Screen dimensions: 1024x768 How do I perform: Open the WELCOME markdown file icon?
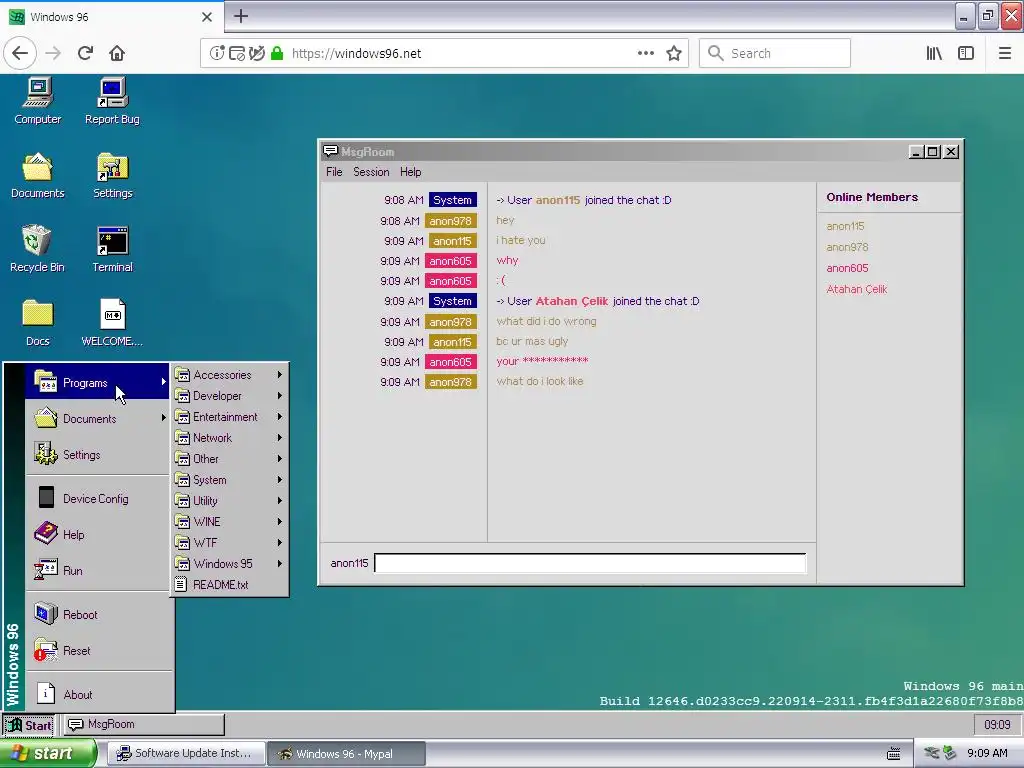pyautogui.click(x=112, y=323)
